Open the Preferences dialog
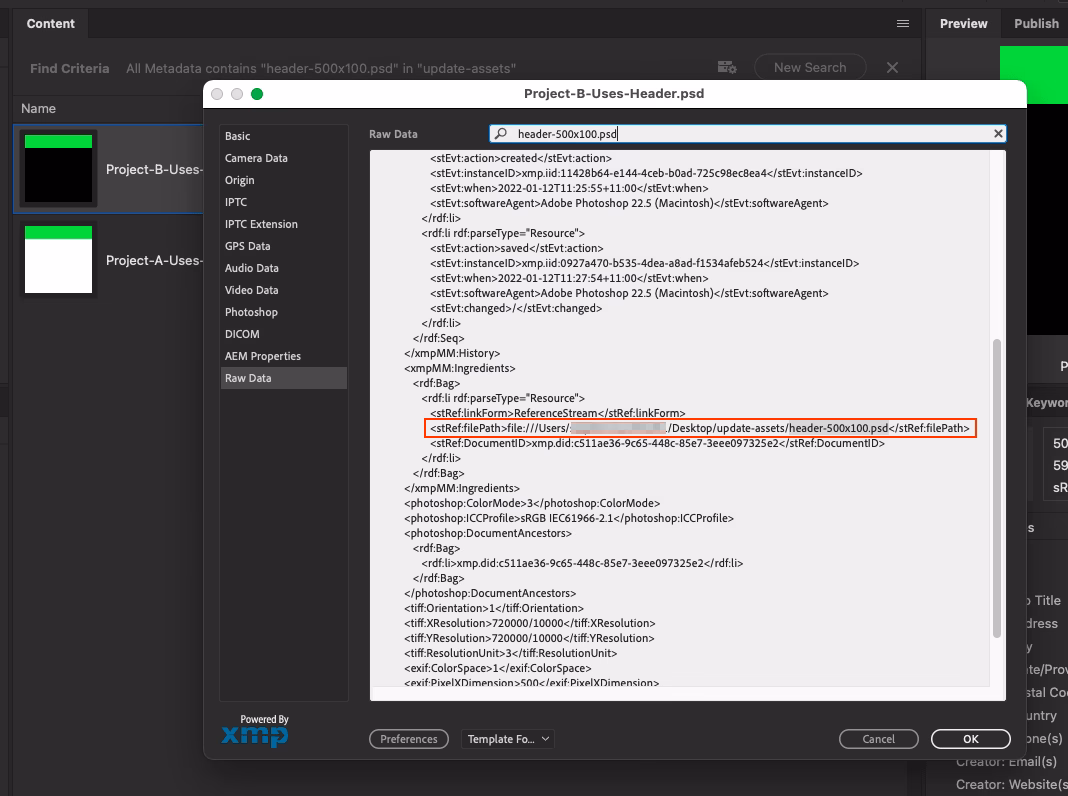 pyautogui.click(x=408, y=739)
